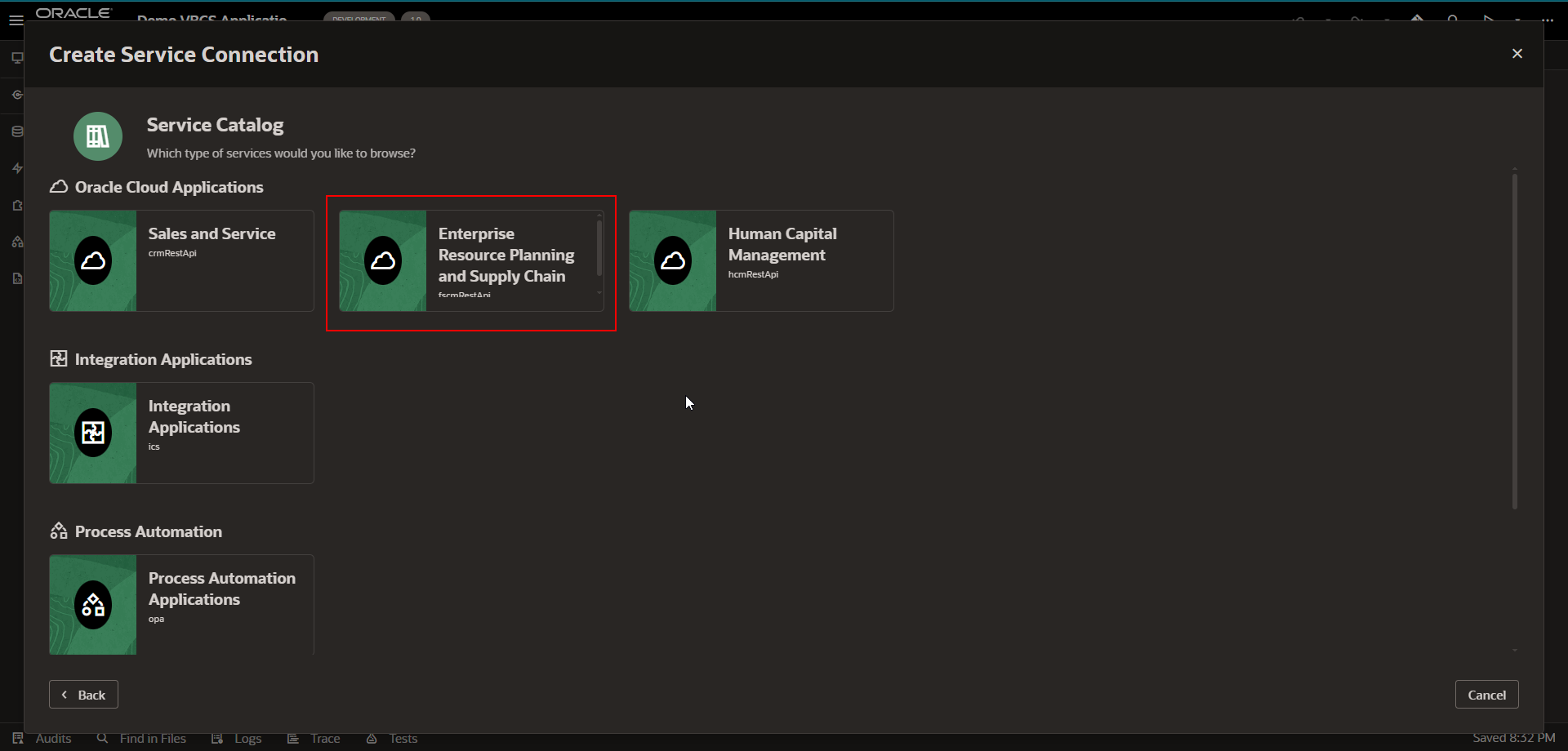
Task: Click the Integration Applications section heading icon
Action: (x=59, y=359)
